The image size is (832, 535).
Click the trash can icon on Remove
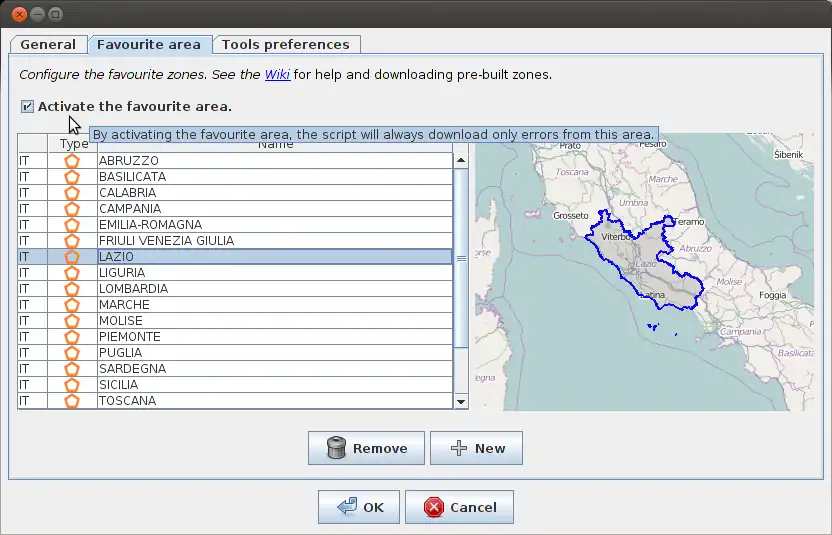pyautogui.click(x=336, y=448)
